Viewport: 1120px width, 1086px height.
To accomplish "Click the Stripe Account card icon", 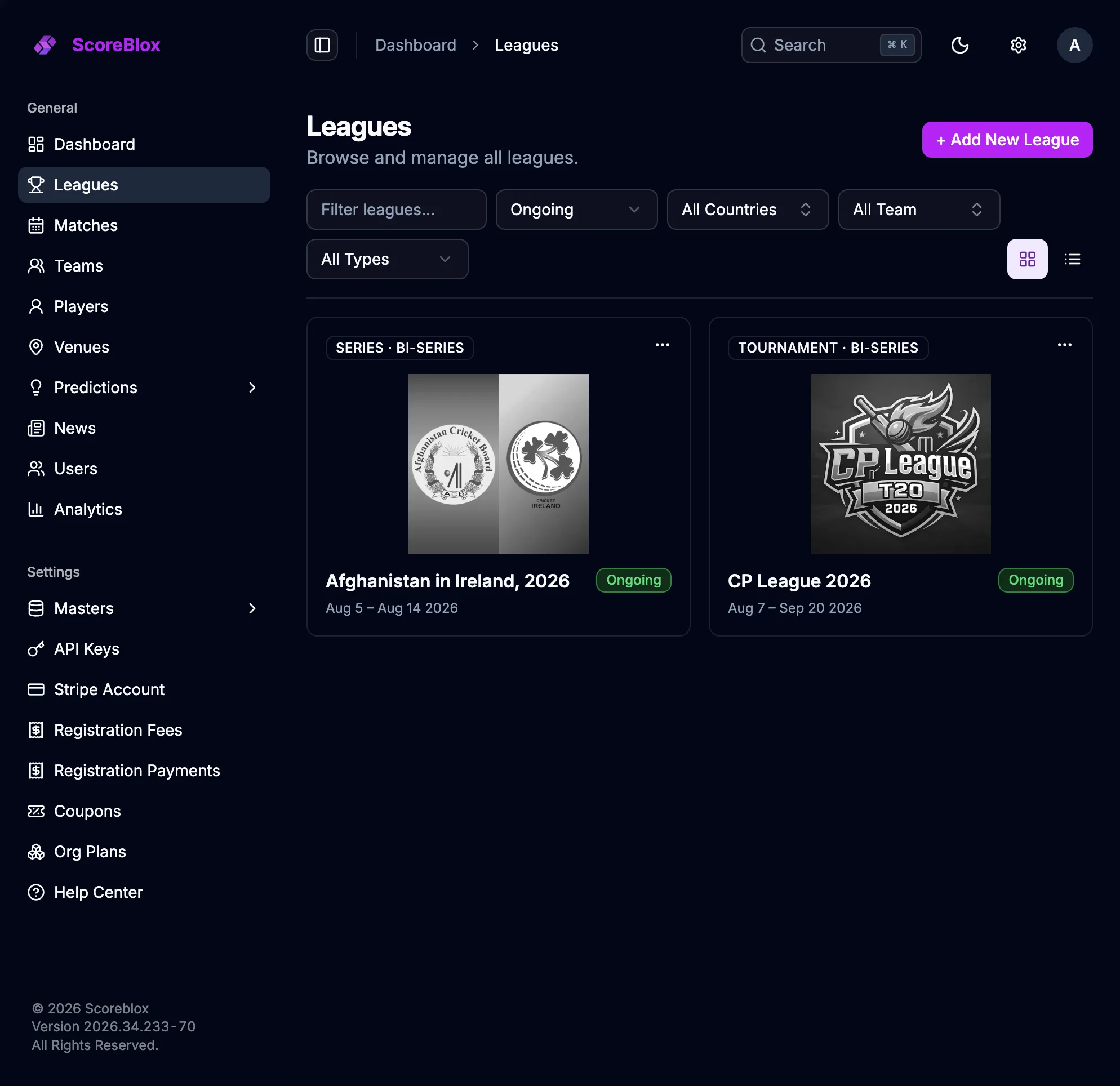I will click(x=36, y=689).
